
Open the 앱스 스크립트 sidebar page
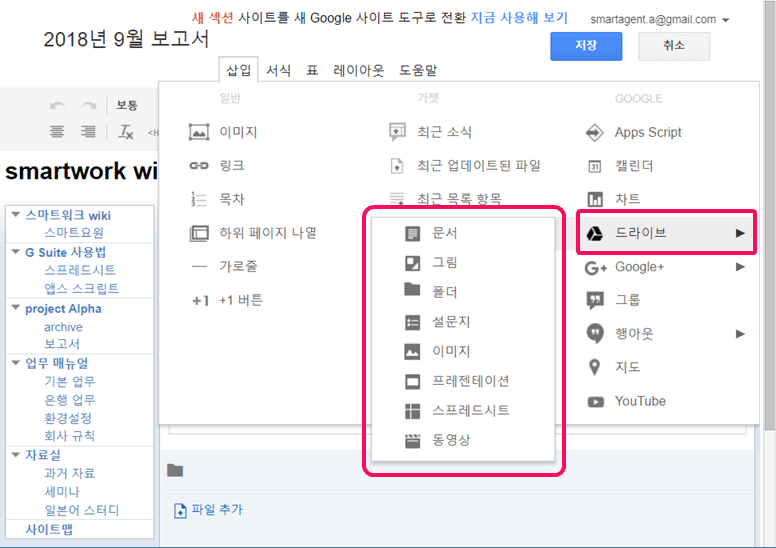pos(82,288)
